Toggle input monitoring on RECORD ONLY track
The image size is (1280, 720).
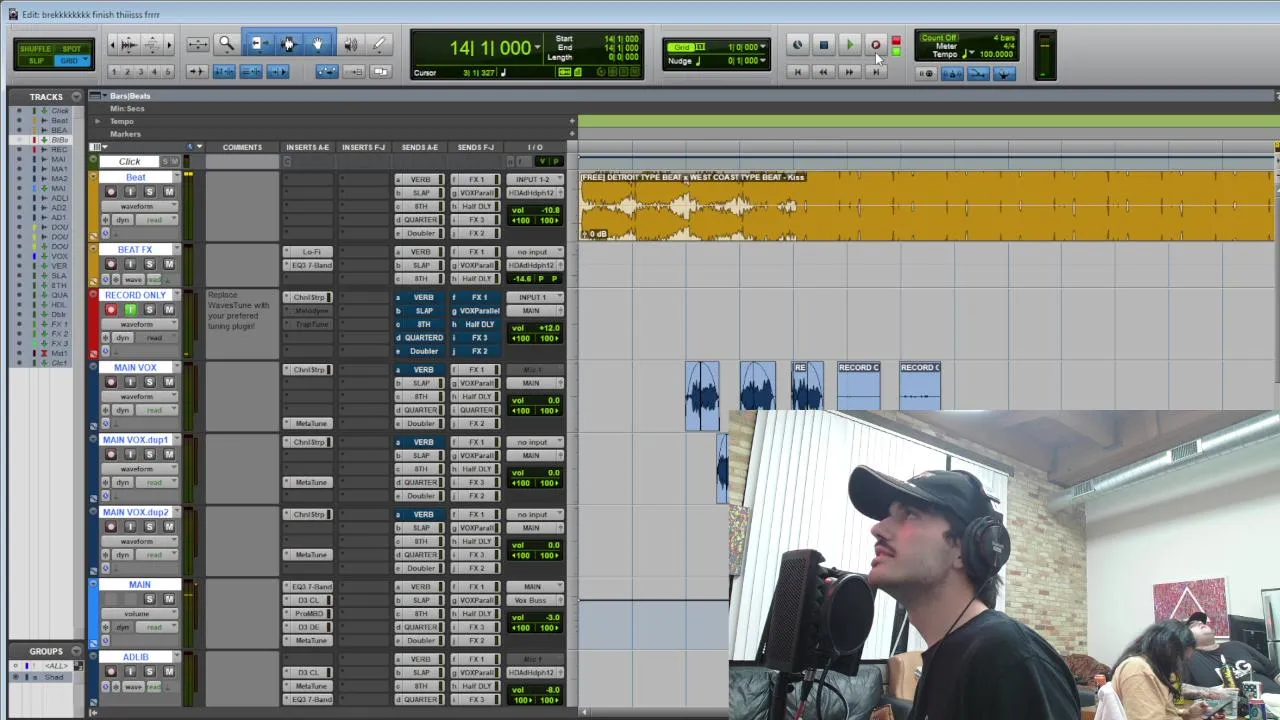click(130, 310)
